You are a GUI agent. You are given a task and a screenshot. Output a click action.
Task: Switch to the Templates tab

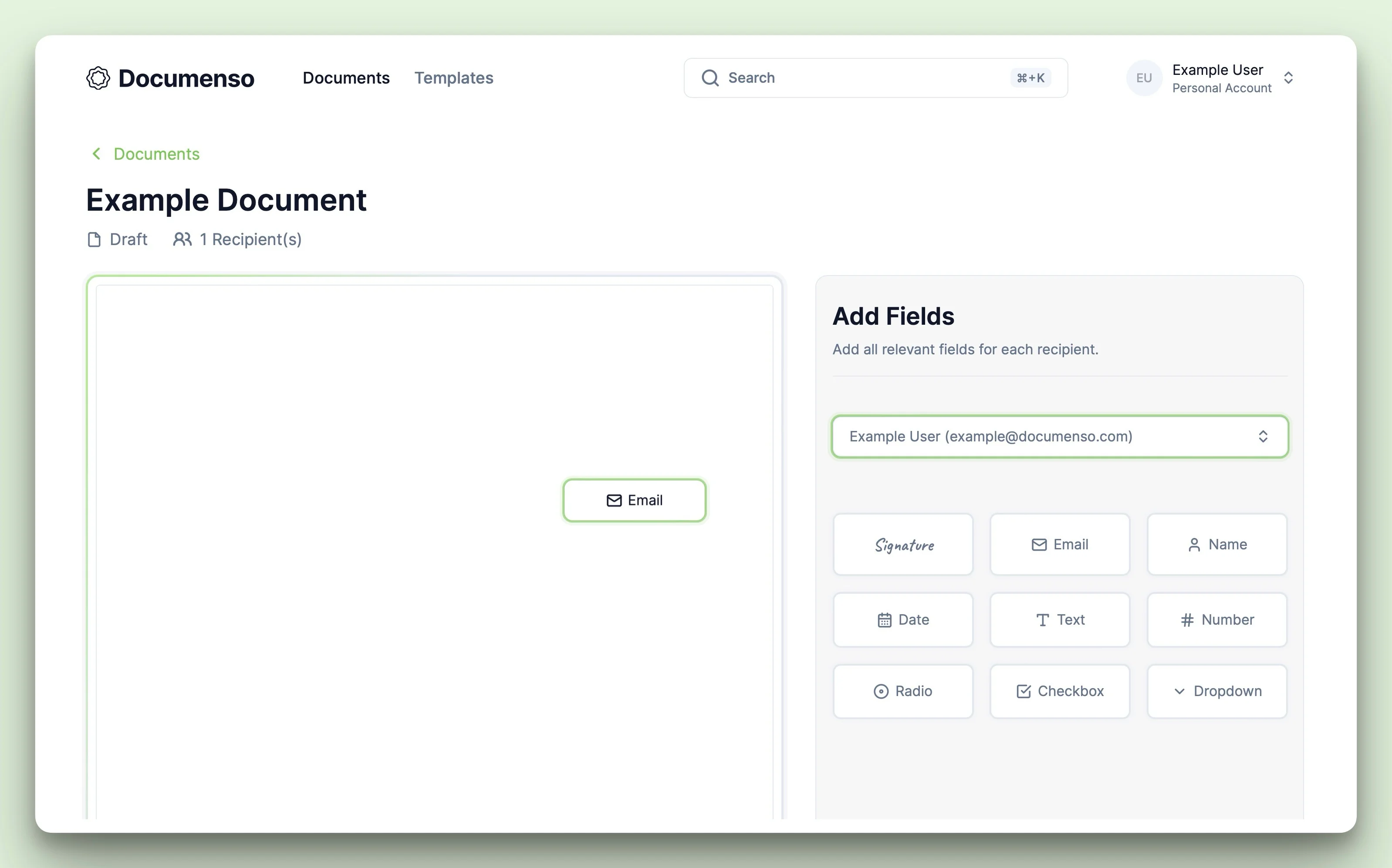(x=454, y=78)
